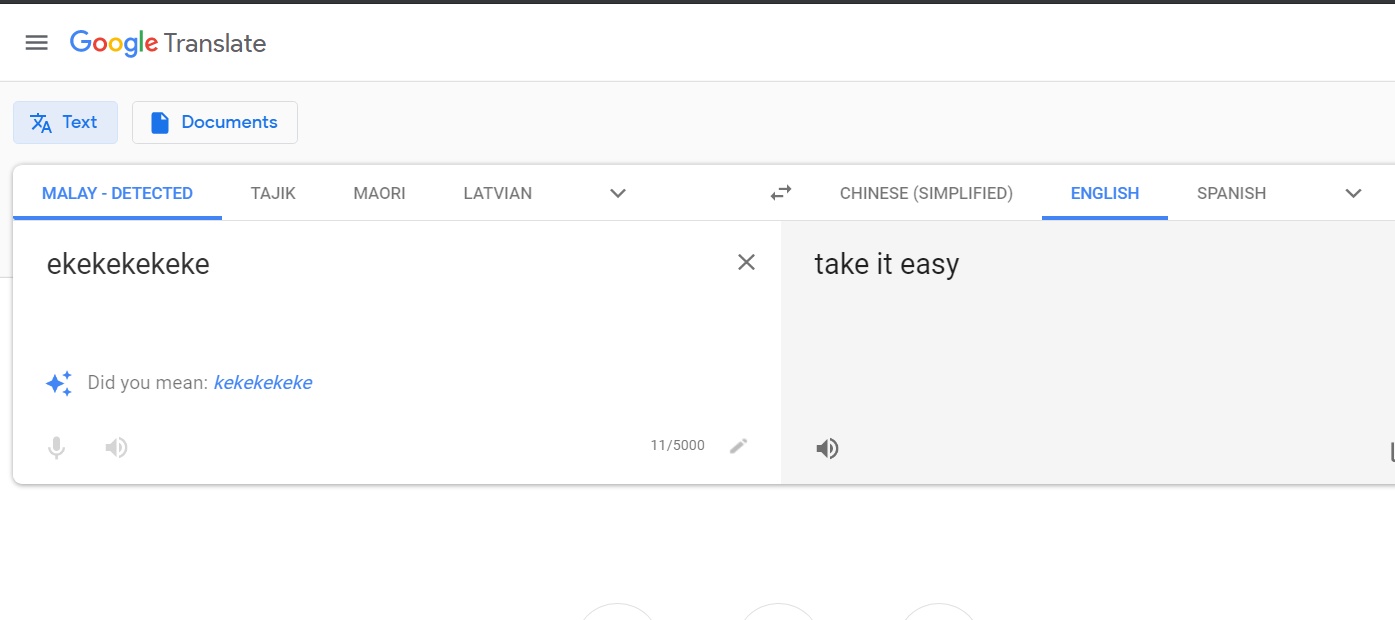Screen dimensions: 1395x620
Task: Expand more target languages chevron
Action: (x=1353, y=193)
